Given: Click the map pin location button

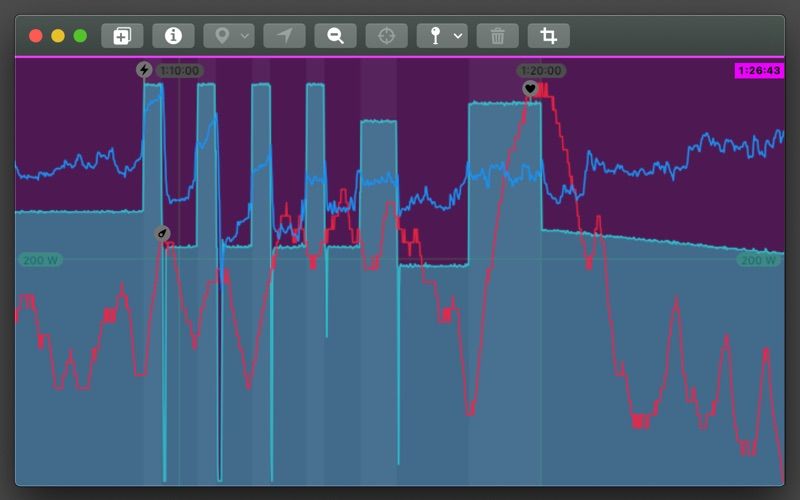Looking at the screenshot, I should [x=222, y=36].
